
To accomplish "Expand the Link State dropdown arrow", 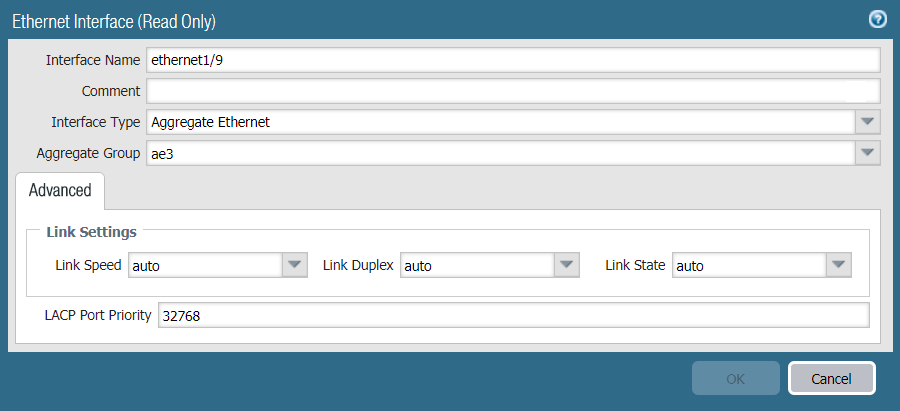I will [x=839, y=266].
